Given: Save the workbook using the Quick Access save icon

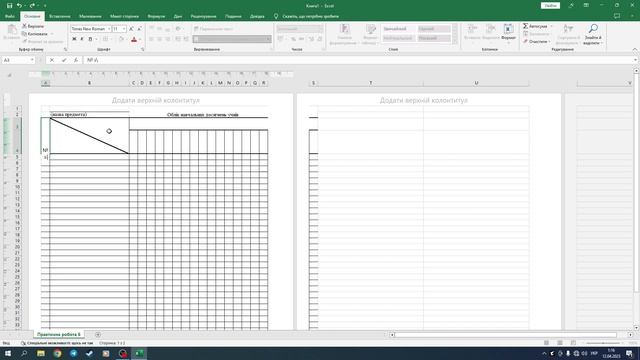Looking at the screenshot, I should [x=9, y=6].
